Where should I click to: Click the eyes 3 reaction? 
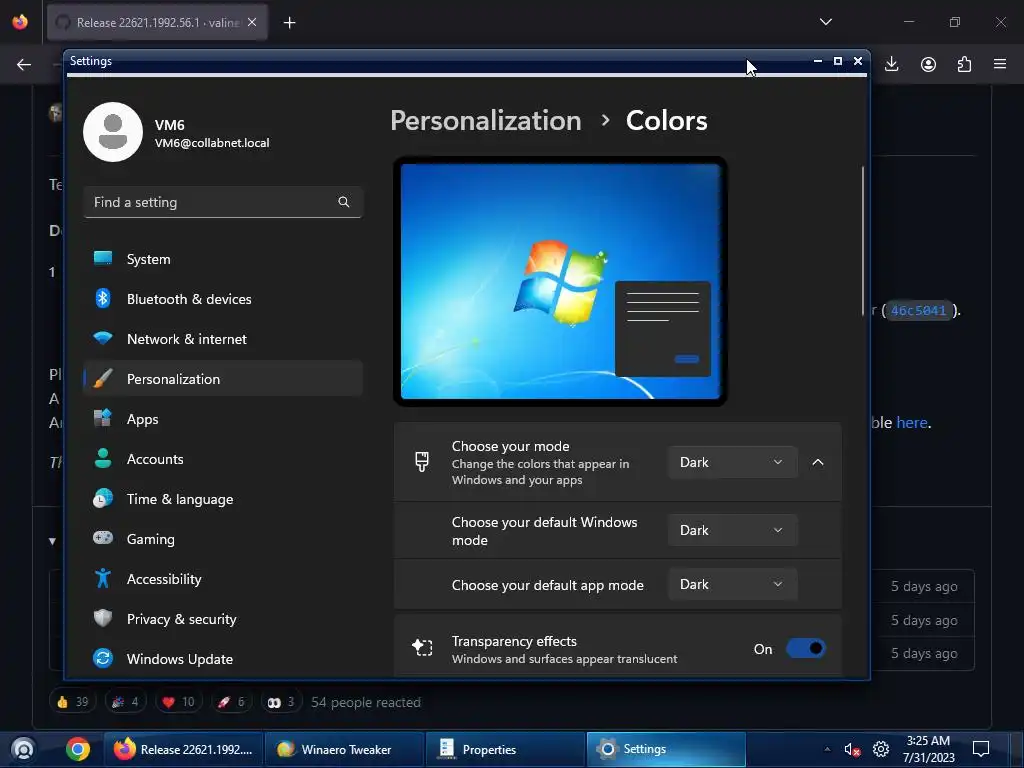click(281, 702)
